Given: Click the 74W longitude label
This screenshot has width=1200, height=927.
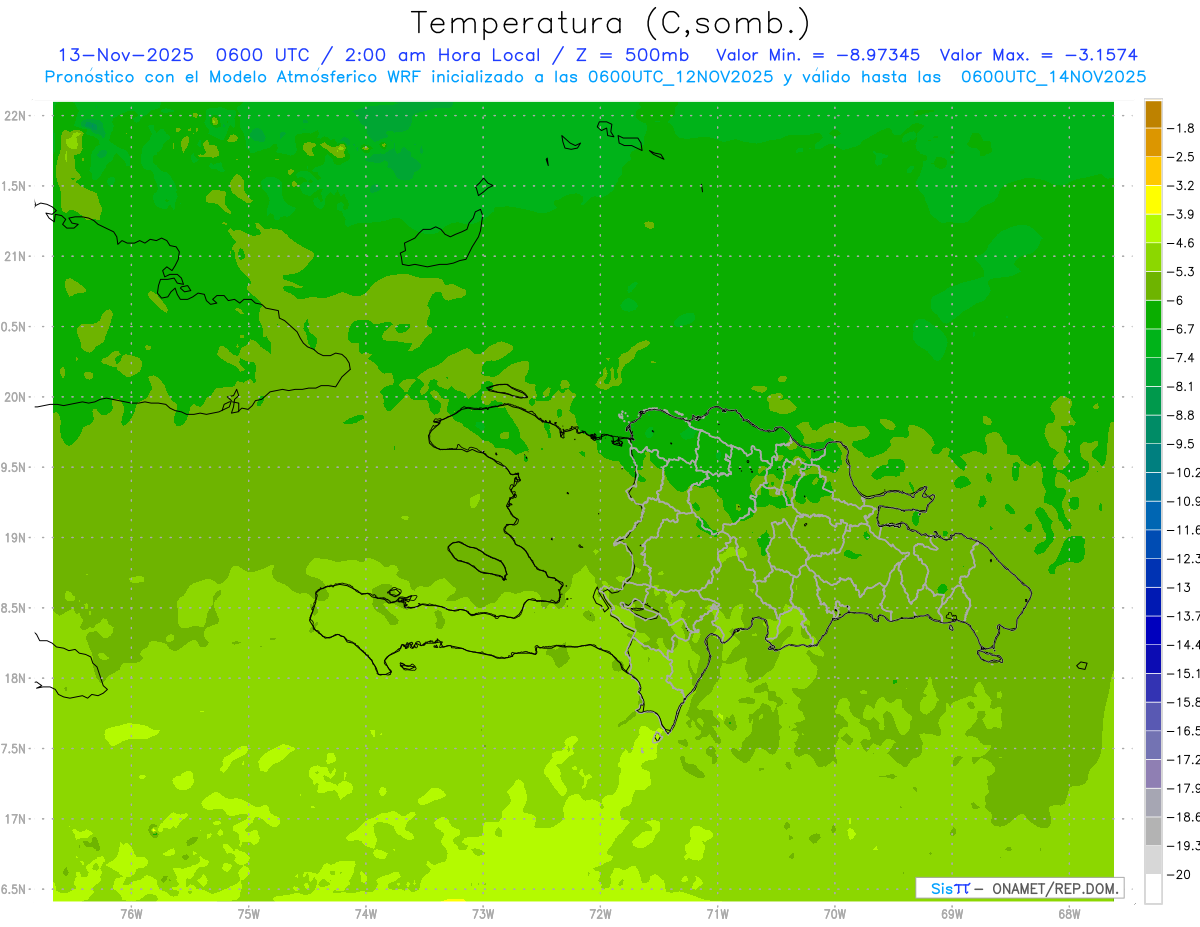Looking at the screenshot, I should 366,914.
